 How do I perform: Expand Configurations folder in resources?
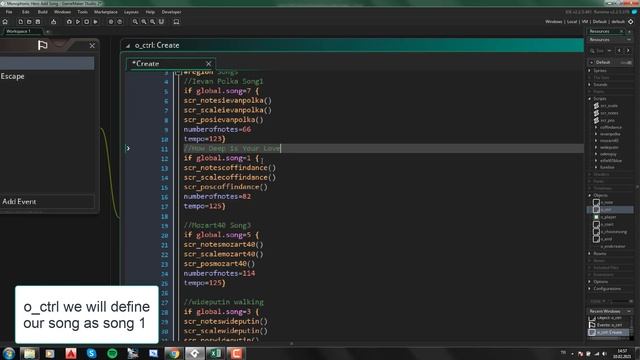(589, 289)
